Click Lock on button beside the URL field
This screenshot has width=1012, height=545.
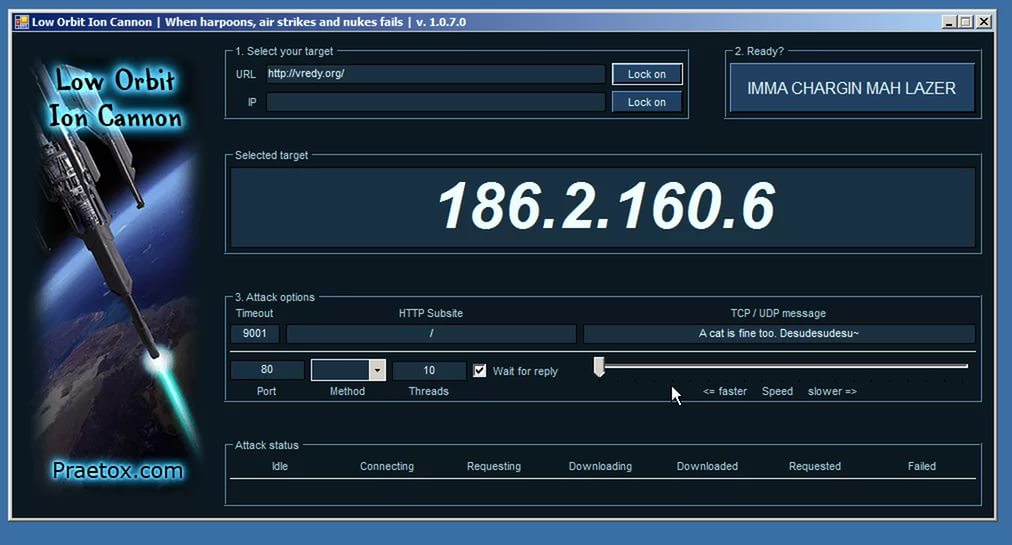tap(647, 74)
